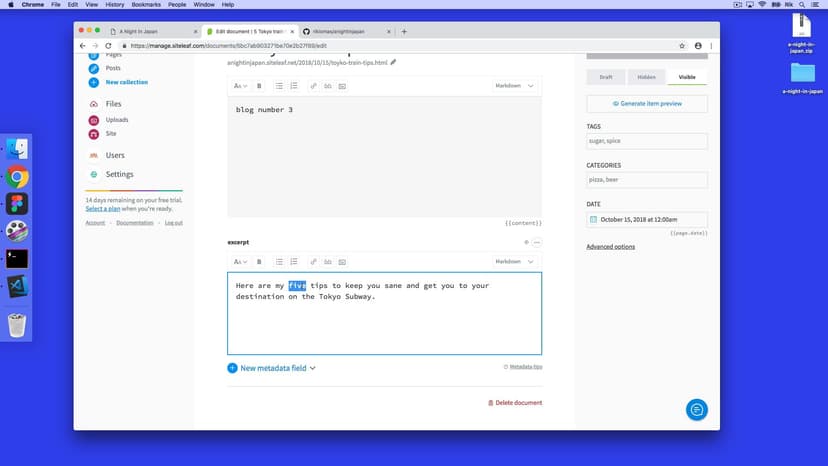The width and height of the screenshot is (828, 466).
Task: Click the Uploads icon in sidebar
Action: pos(94,120)
